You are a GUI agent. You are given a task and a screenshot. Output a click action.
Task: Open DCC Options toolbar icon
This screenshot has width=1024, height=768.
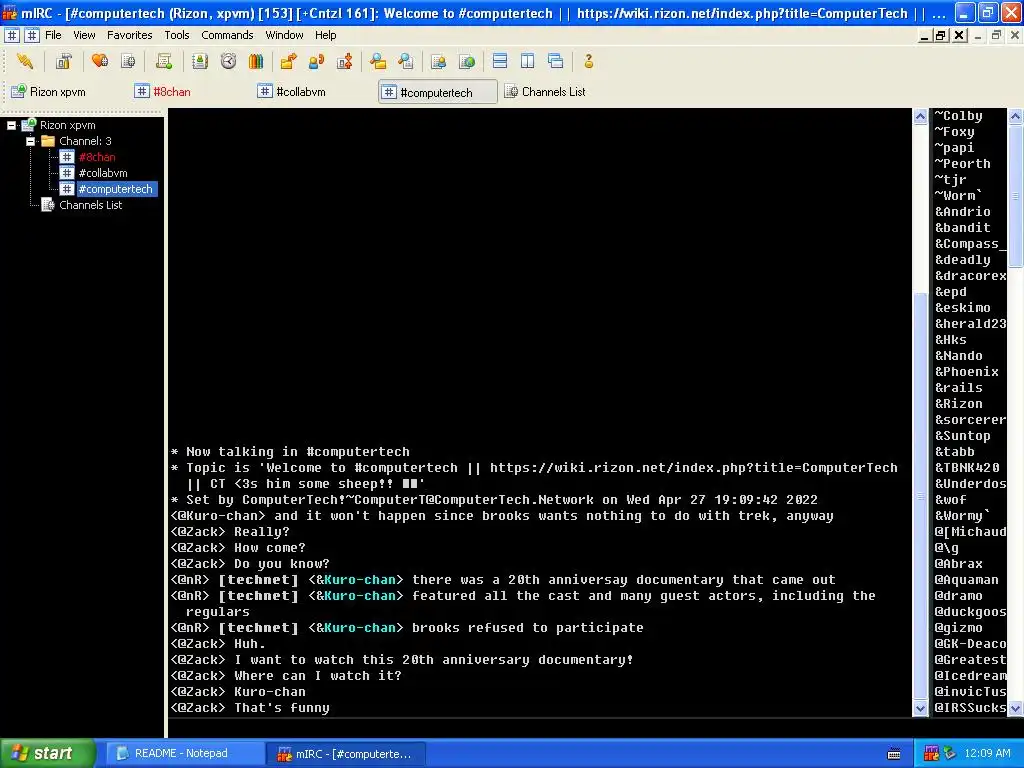coord(345,61)
